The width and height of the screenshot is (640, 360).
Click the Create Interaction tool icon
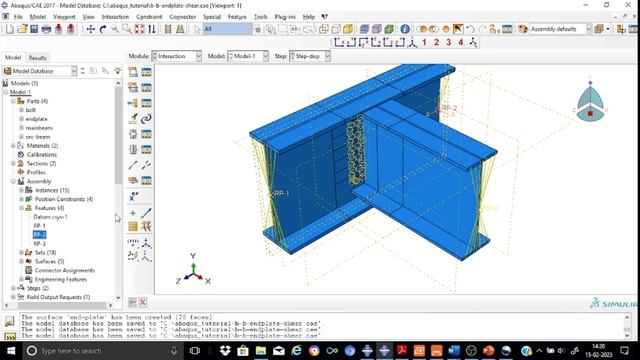(133, 72)
